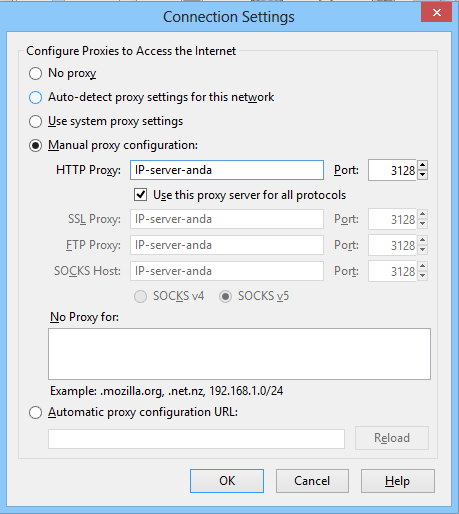Viewport: 459px width, 514px height.
Task: Open the Help button
Action: point(398,481)
